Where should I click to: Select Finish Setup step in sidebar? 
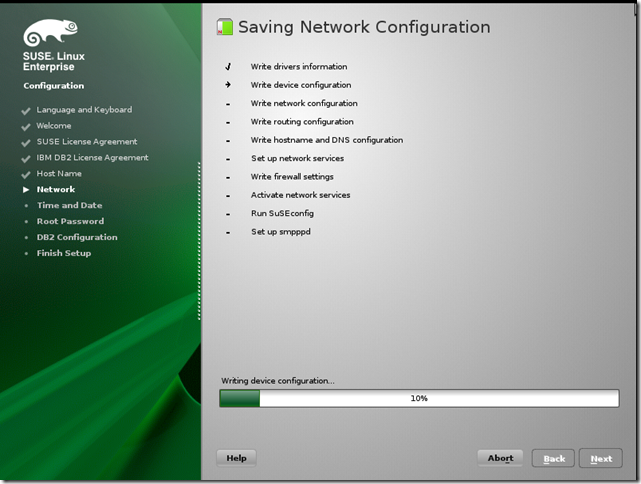click(x=64, y=254)
